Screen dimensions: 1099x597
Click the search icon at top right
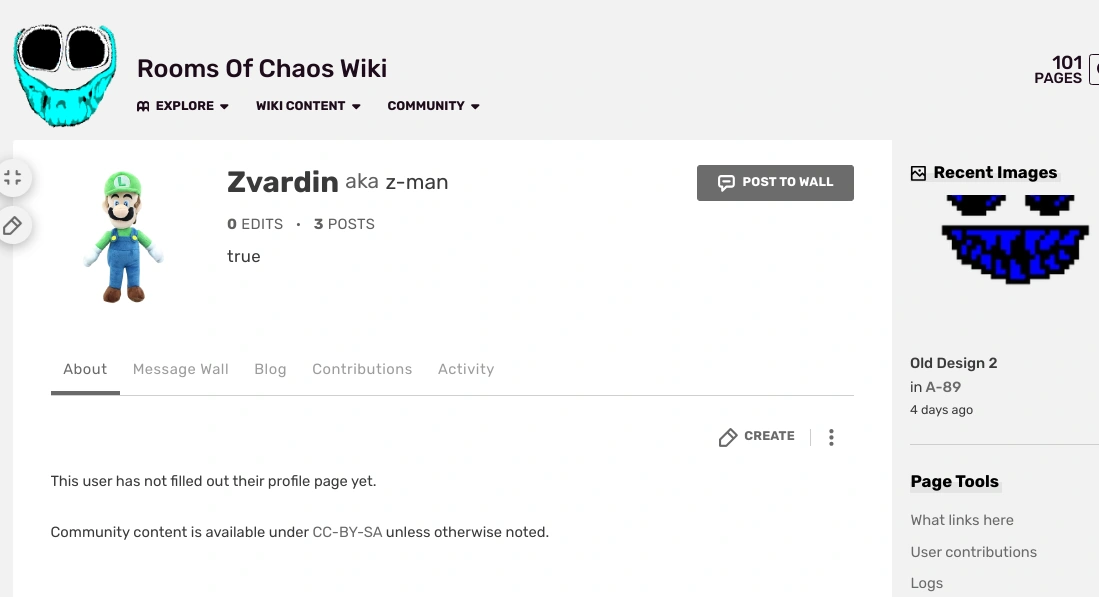coord(1094,68)
